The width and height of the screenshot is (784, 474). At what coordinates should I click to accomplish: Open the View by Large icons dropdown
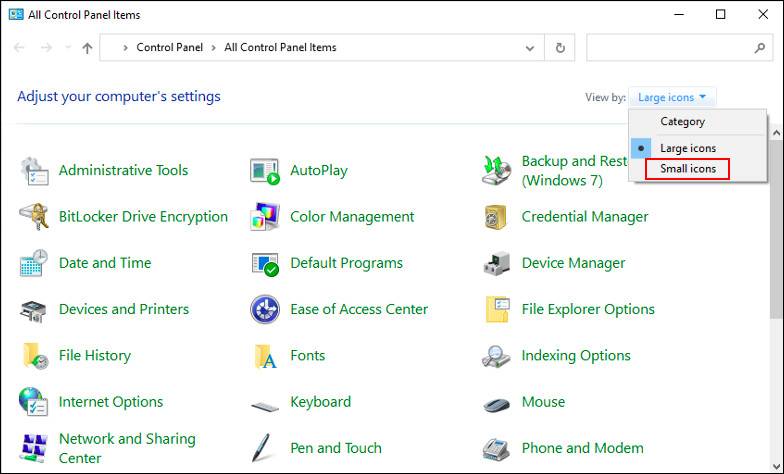[x=672, y=97]
